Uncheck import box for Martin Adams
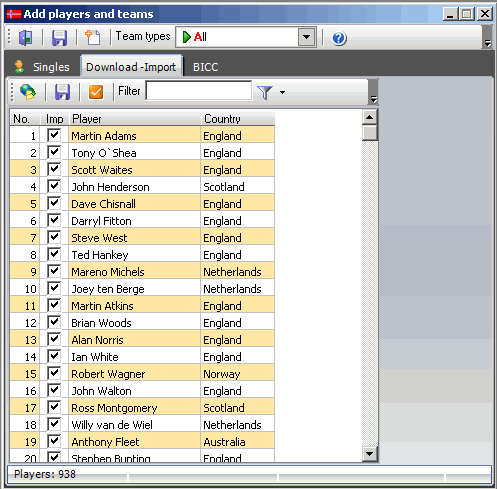This screenshot has width=497, height=489. coord(54,135)
